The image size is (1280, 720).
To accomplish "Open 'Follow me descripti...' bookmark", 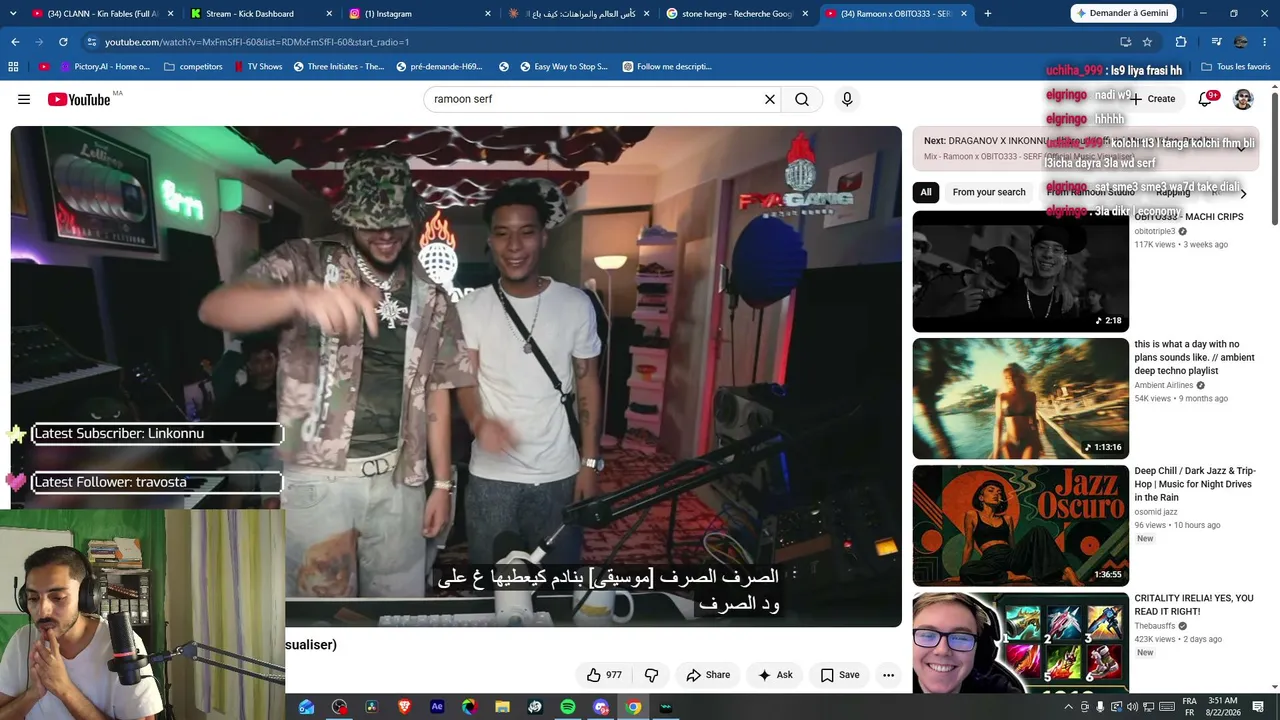I will tap(667, 67).
